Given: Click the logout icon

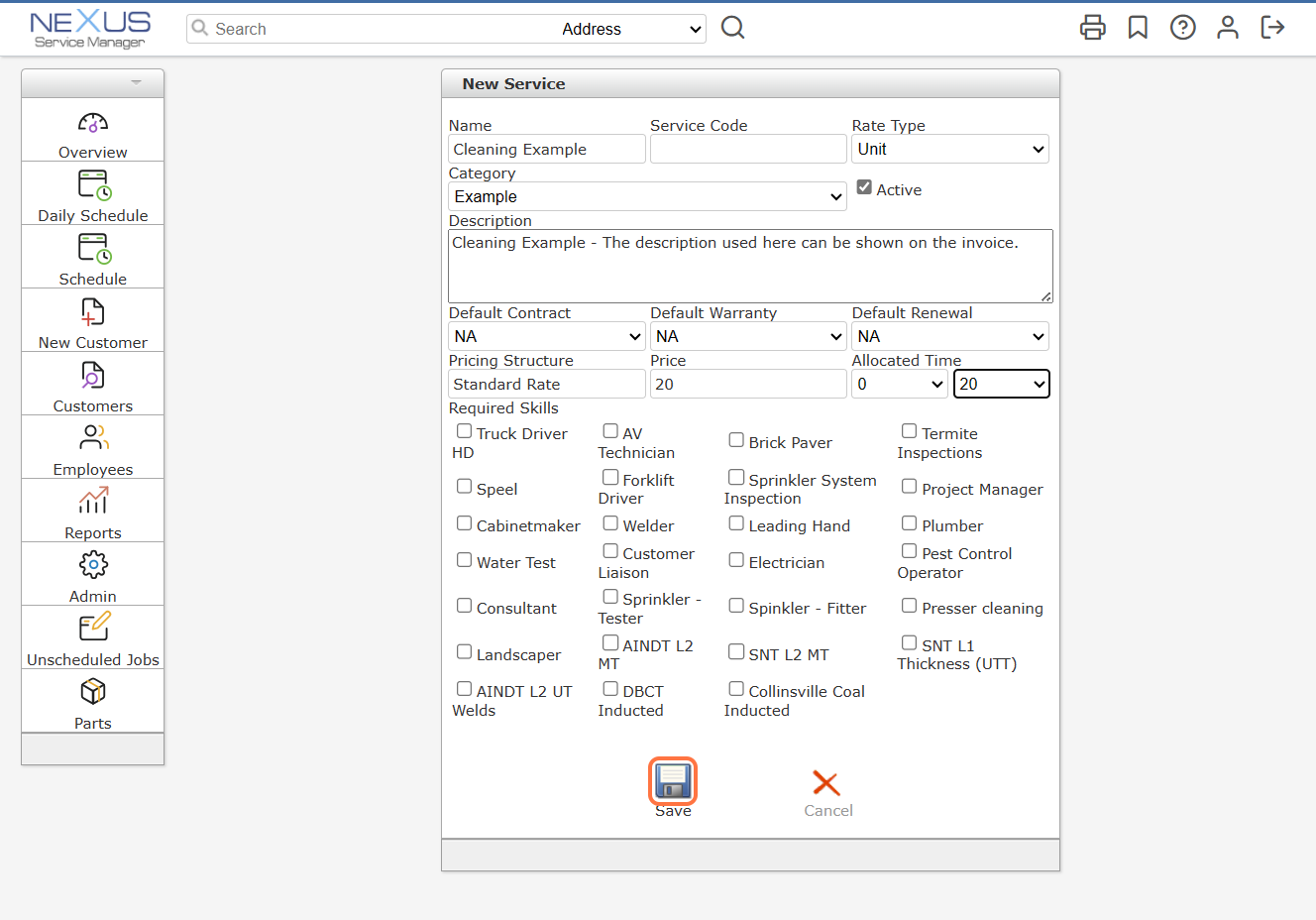Looking at the screenshot, I should 1272,28.
